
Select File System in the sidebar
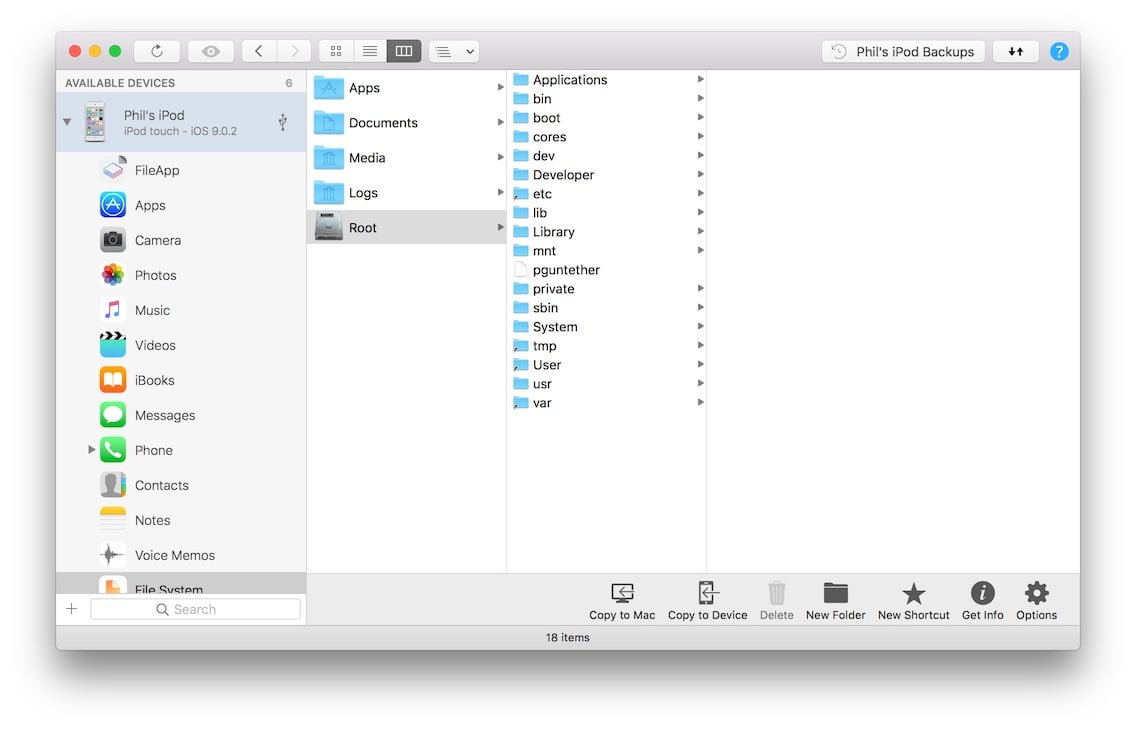tap(181, 584)
